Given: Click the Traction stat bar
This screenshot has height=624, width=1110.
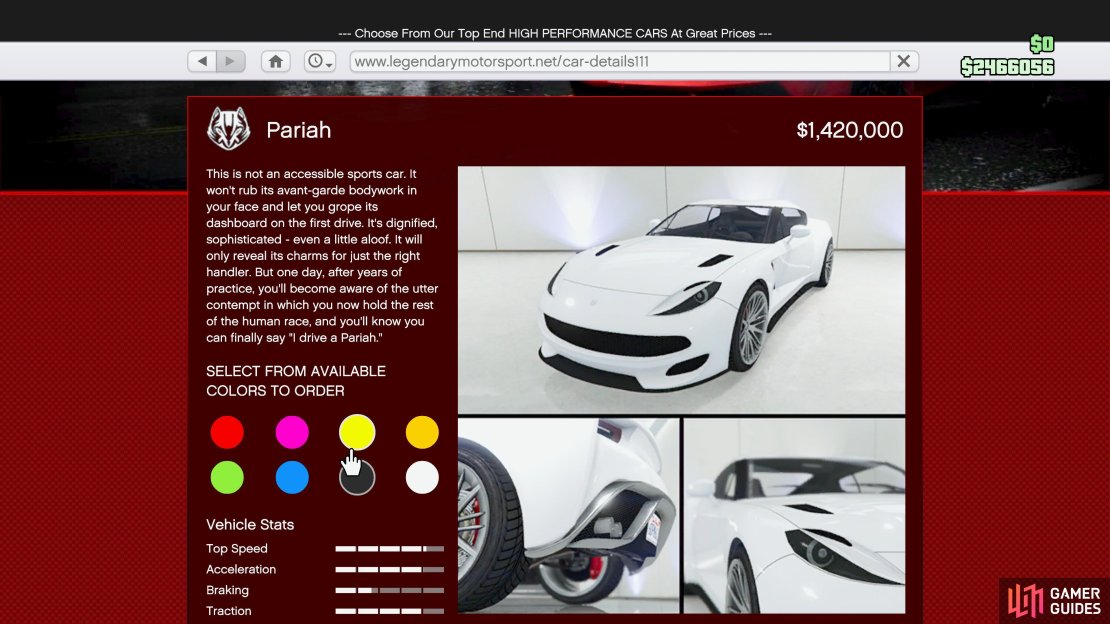Looking at the screenshot, I should (389, 611).
